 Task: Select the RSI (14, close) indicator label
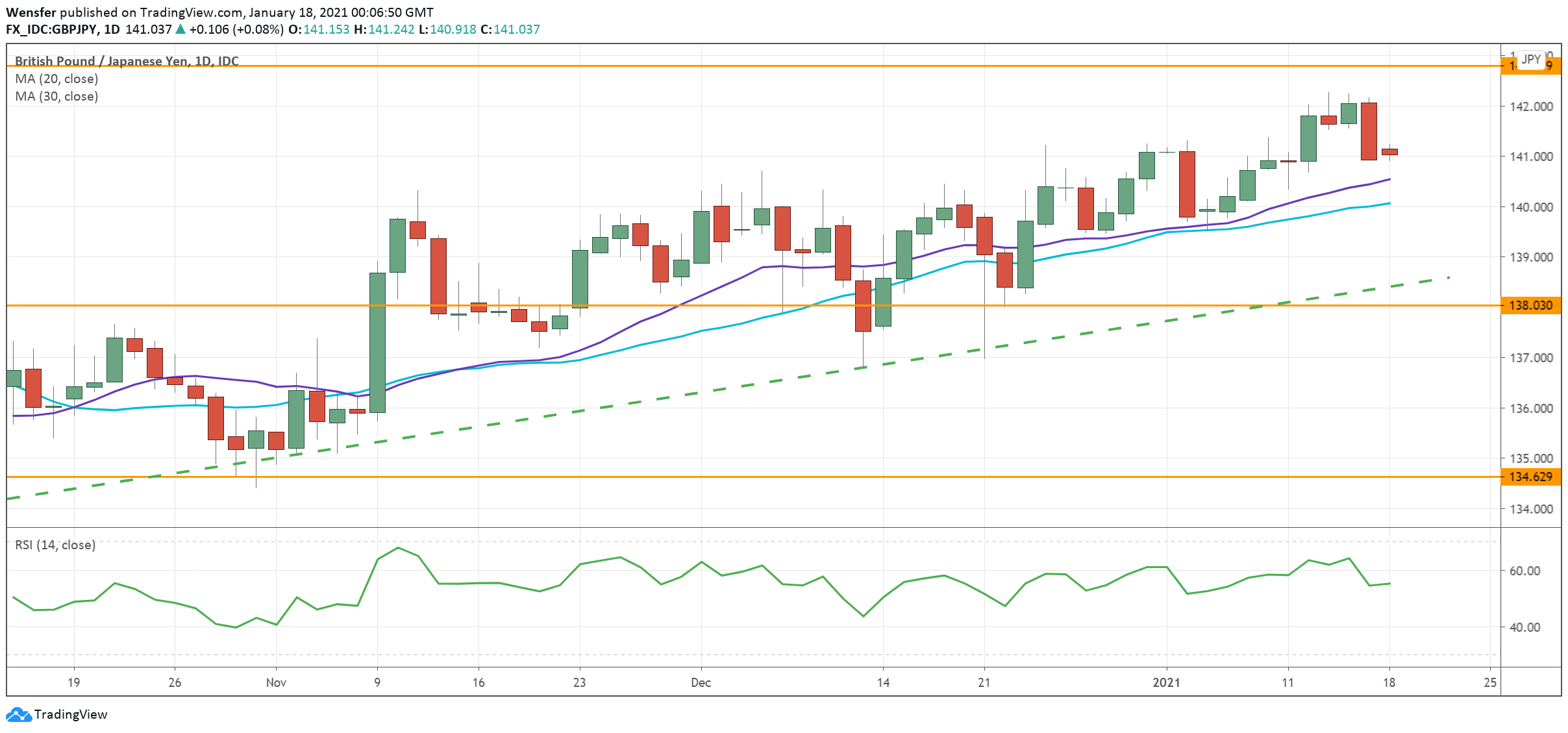(55, 545)
